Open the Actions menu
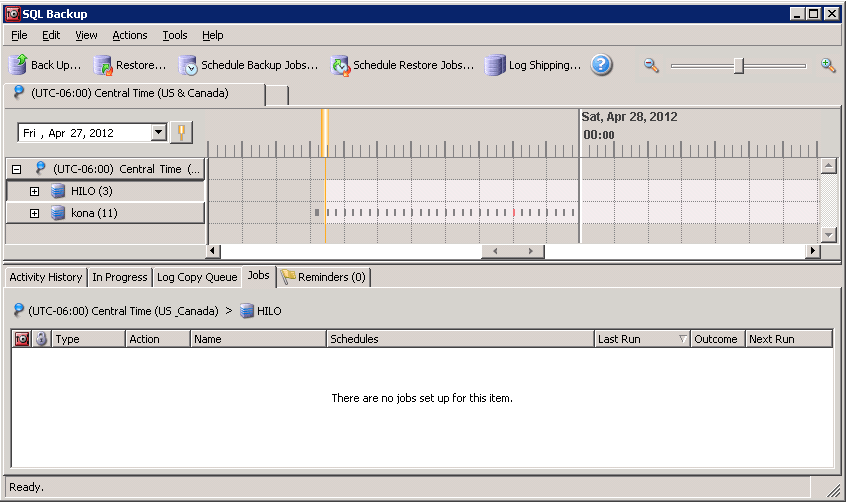848x503 pixels. pyautogui.click(x=130, y=35)
